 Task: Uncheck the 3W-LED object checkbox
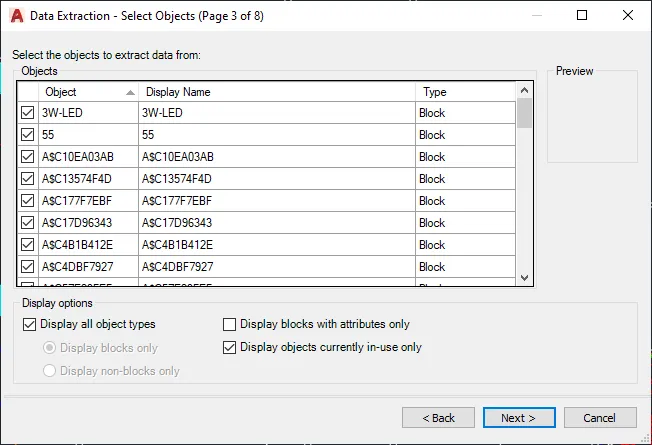coord(27,113)
